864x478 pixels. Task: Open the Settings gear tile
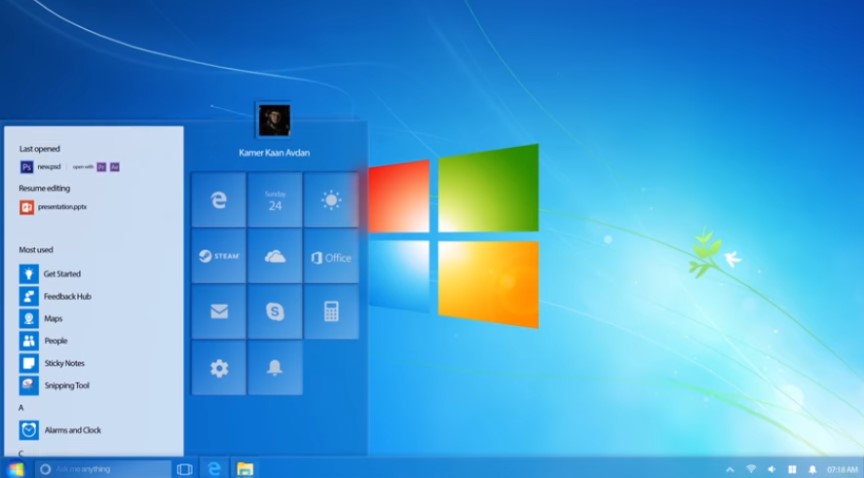(218, 368)
